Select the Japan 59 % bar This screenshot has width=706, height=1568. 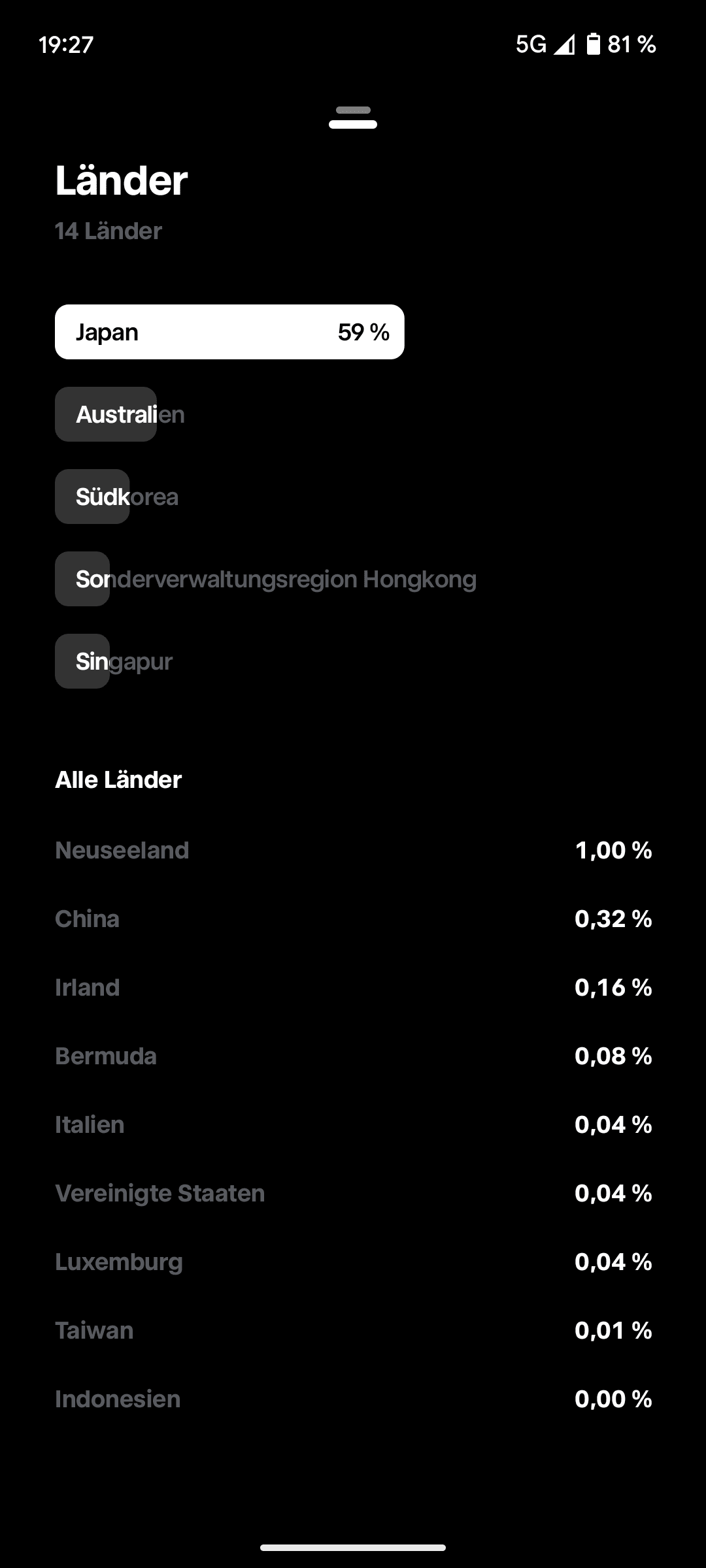point(229,332)
